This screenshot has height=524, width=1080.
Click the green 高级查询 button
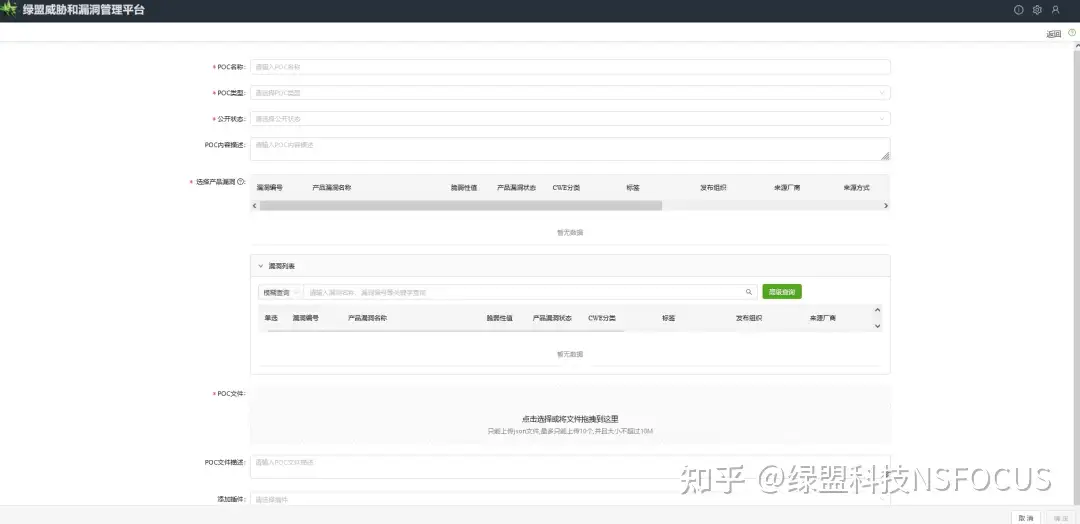tap(781, 292)
